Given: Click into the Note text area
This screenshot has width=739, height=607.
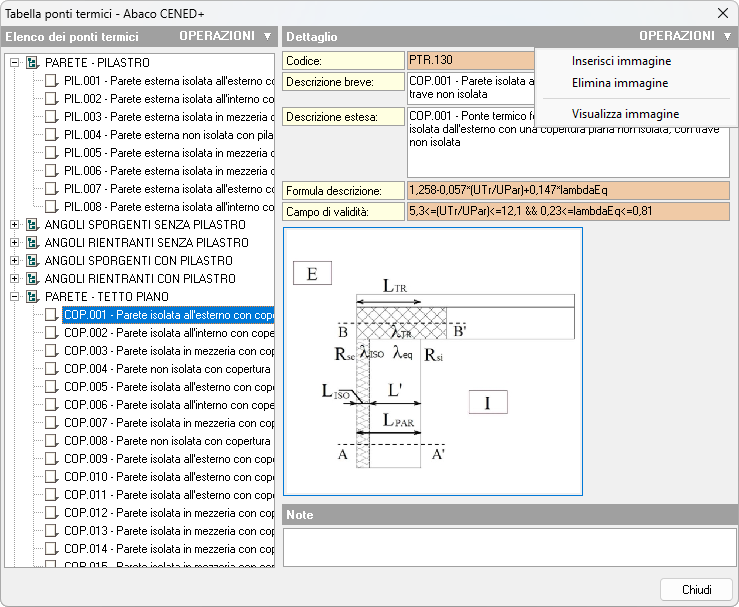Looking at the screenshot, I should 510,547.
